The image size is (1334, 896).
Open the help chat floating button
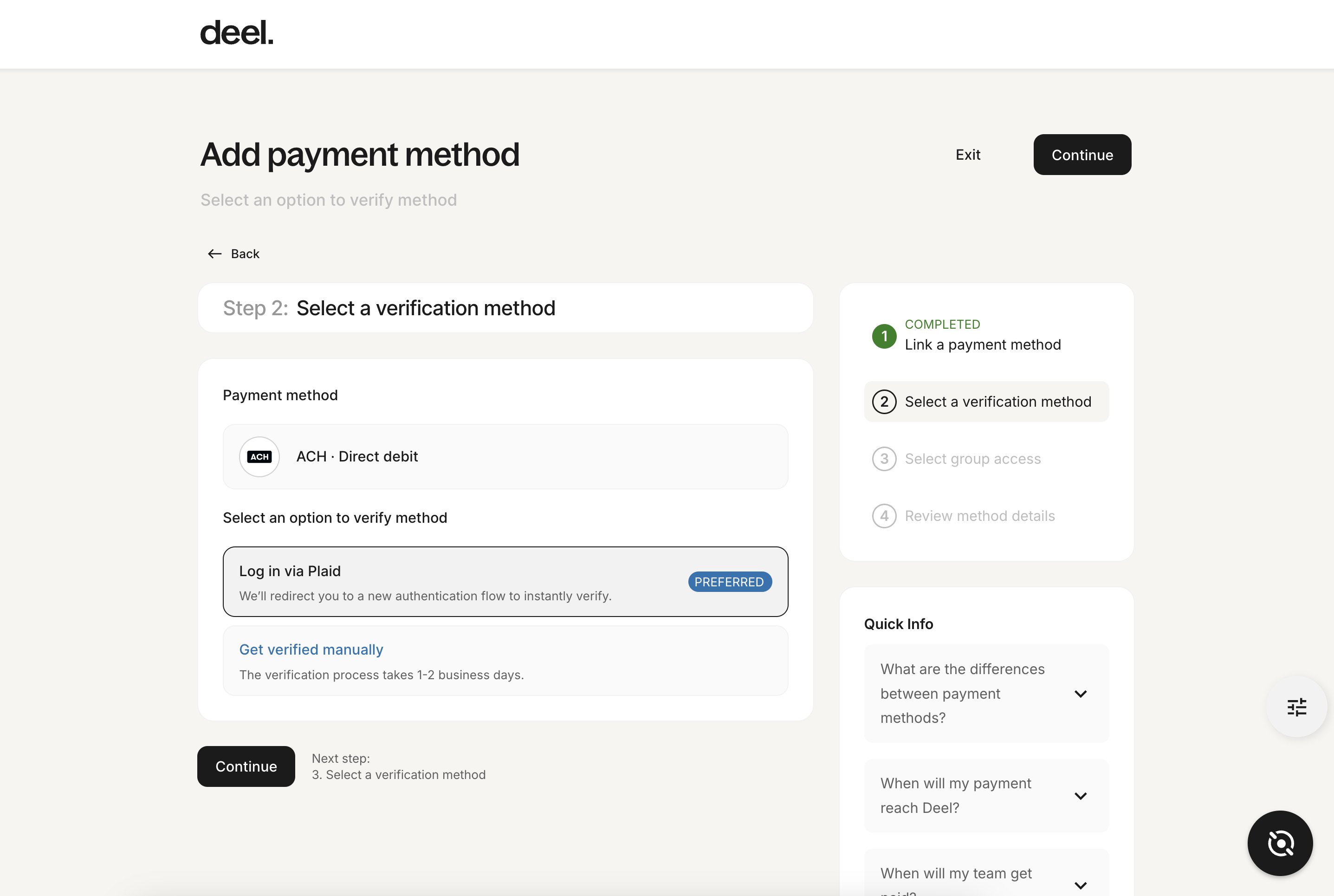click(1280, 843)
